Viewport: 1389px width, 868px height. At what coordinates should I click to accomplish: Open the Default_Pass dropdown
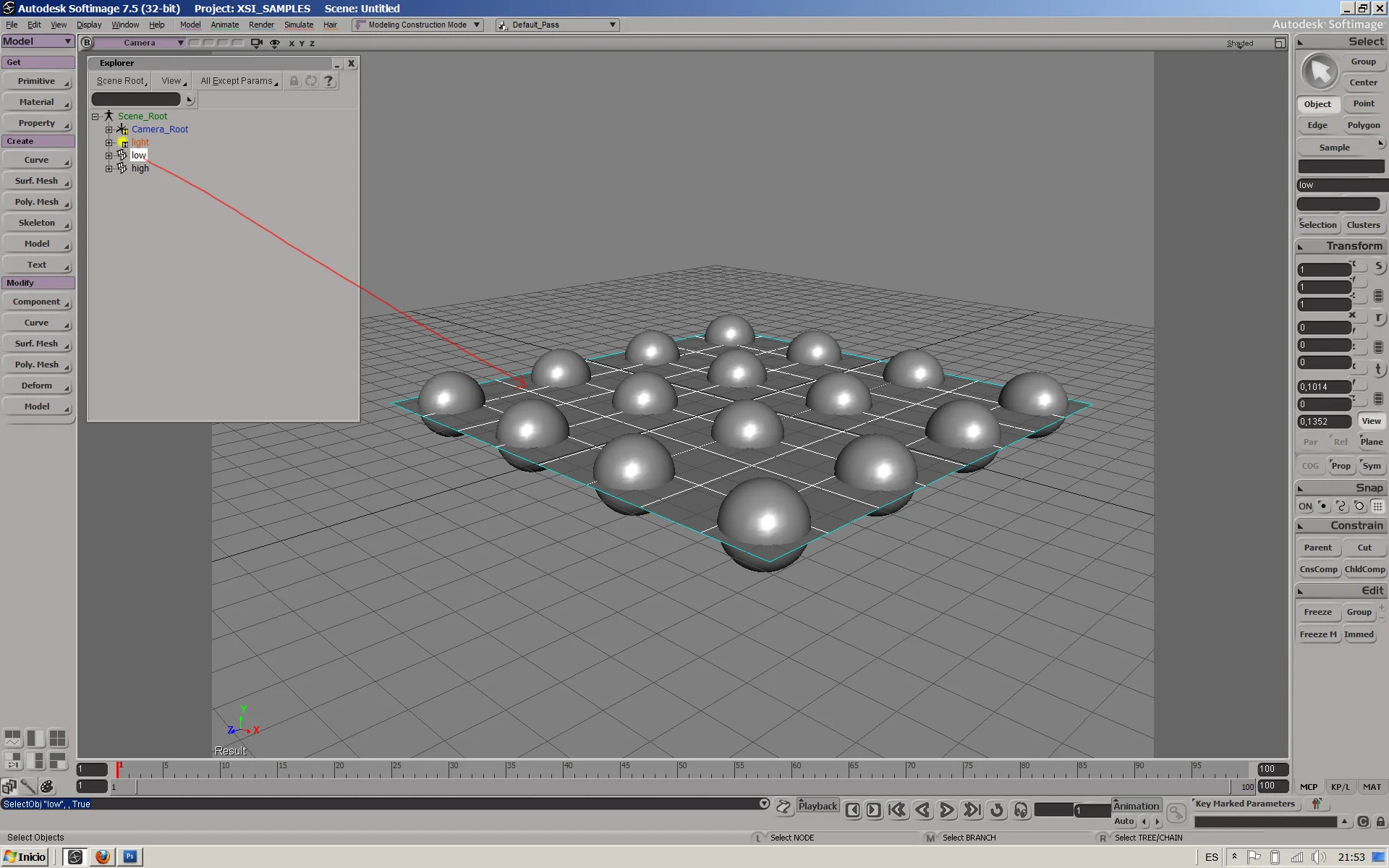coord(557,25)
